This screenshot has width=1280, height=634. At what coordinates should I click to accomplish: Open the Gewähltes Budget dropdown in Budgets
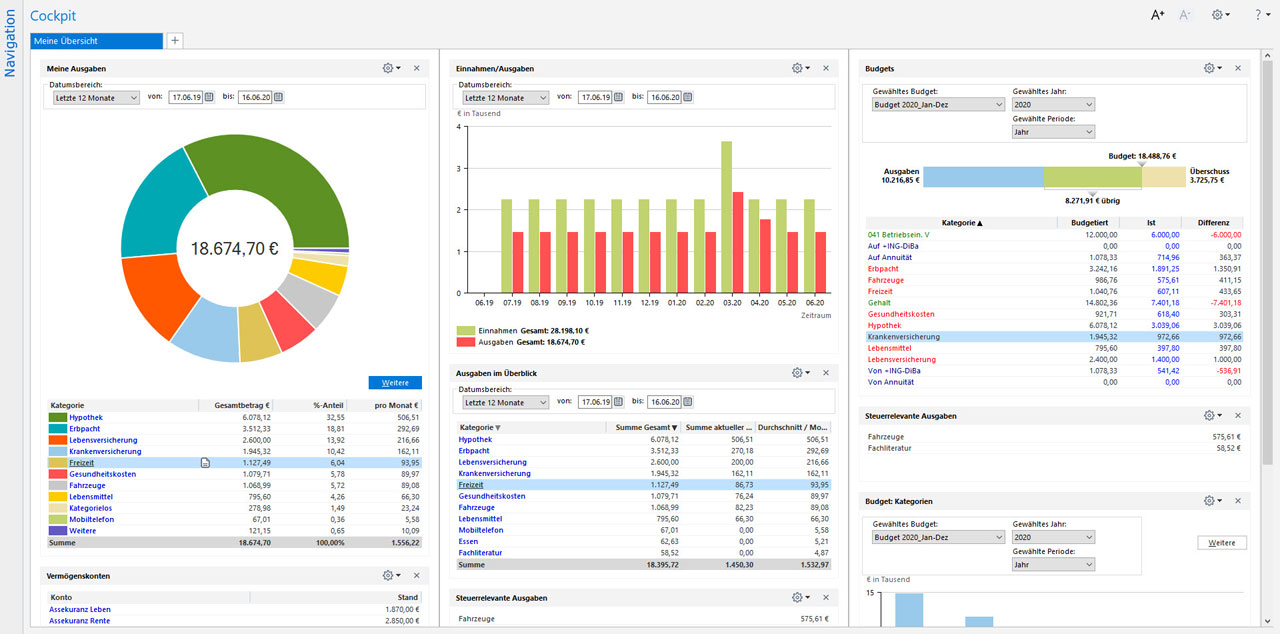(x=938, y=104)
